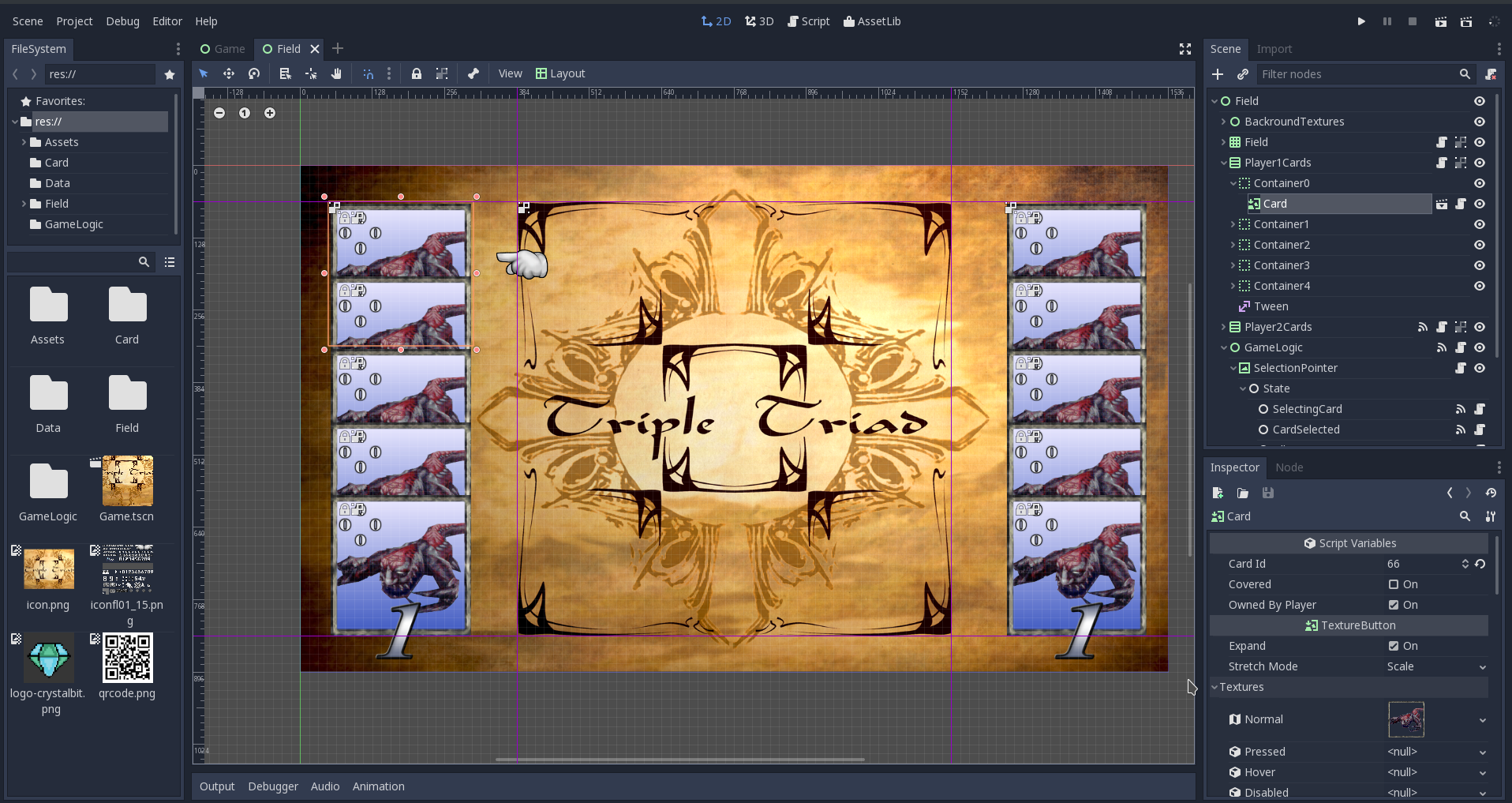Switch to the 3D workspace
The height and width of the screenshot is (803, 1512).
(759, 21)
